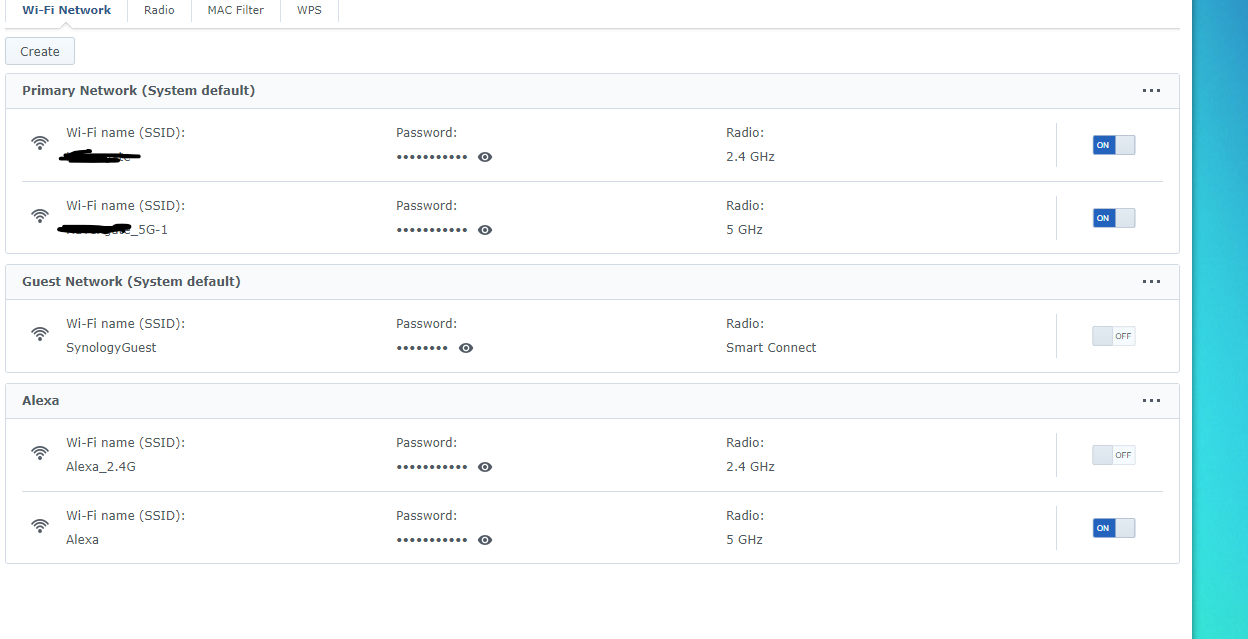The height and width of the screenshot is (639, 1248).
Task: Turn off the Alexa 5 GHz network
Action: pyautogui.click(x=1113, y=527)
